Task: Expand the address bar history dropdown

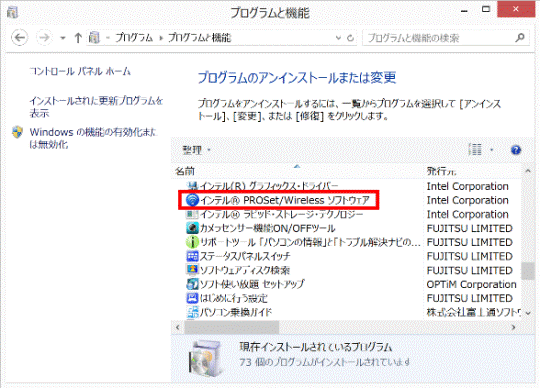Action: tap(338, 38)
